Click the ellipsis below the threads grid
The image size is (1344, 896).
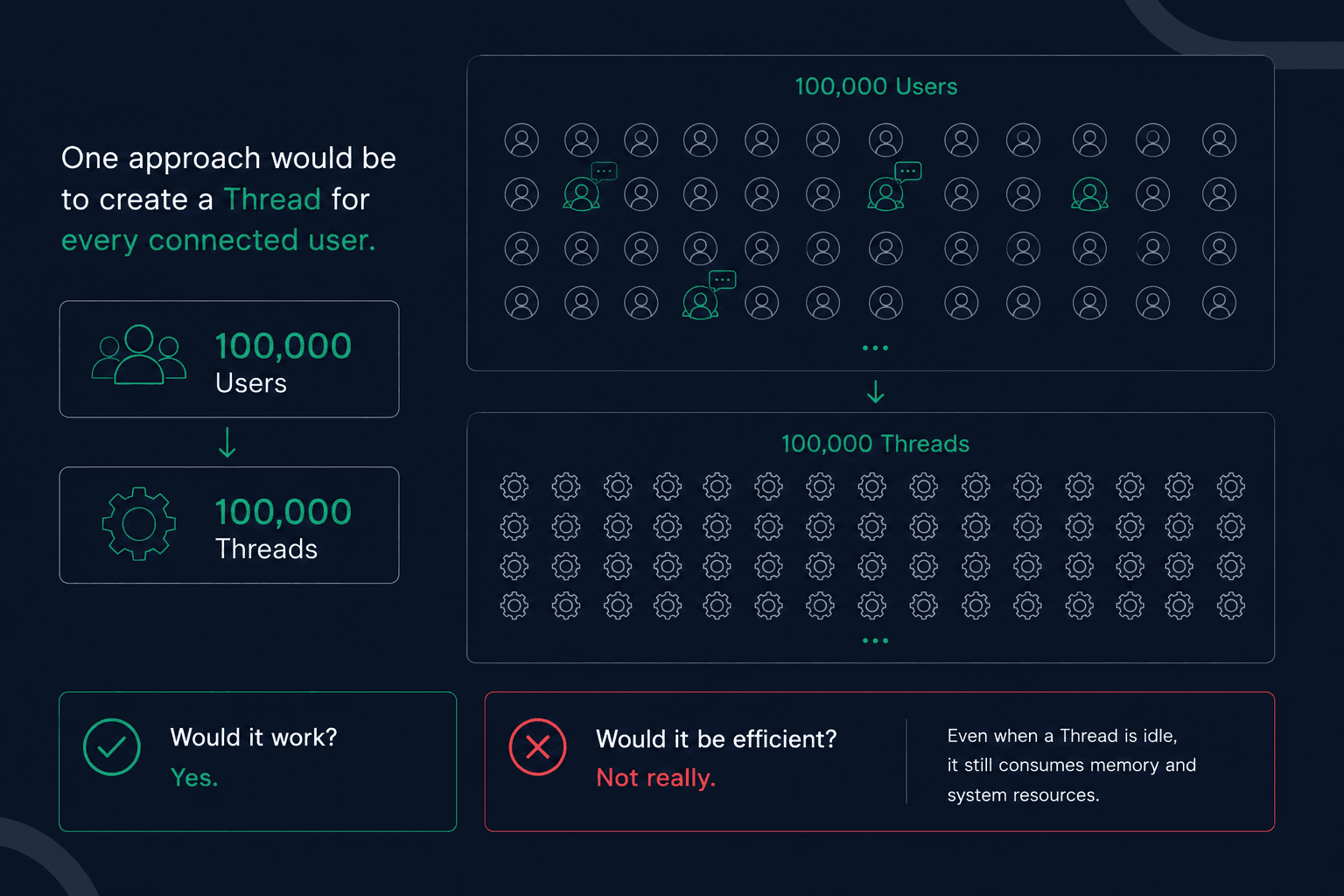(x=875, y=641)
